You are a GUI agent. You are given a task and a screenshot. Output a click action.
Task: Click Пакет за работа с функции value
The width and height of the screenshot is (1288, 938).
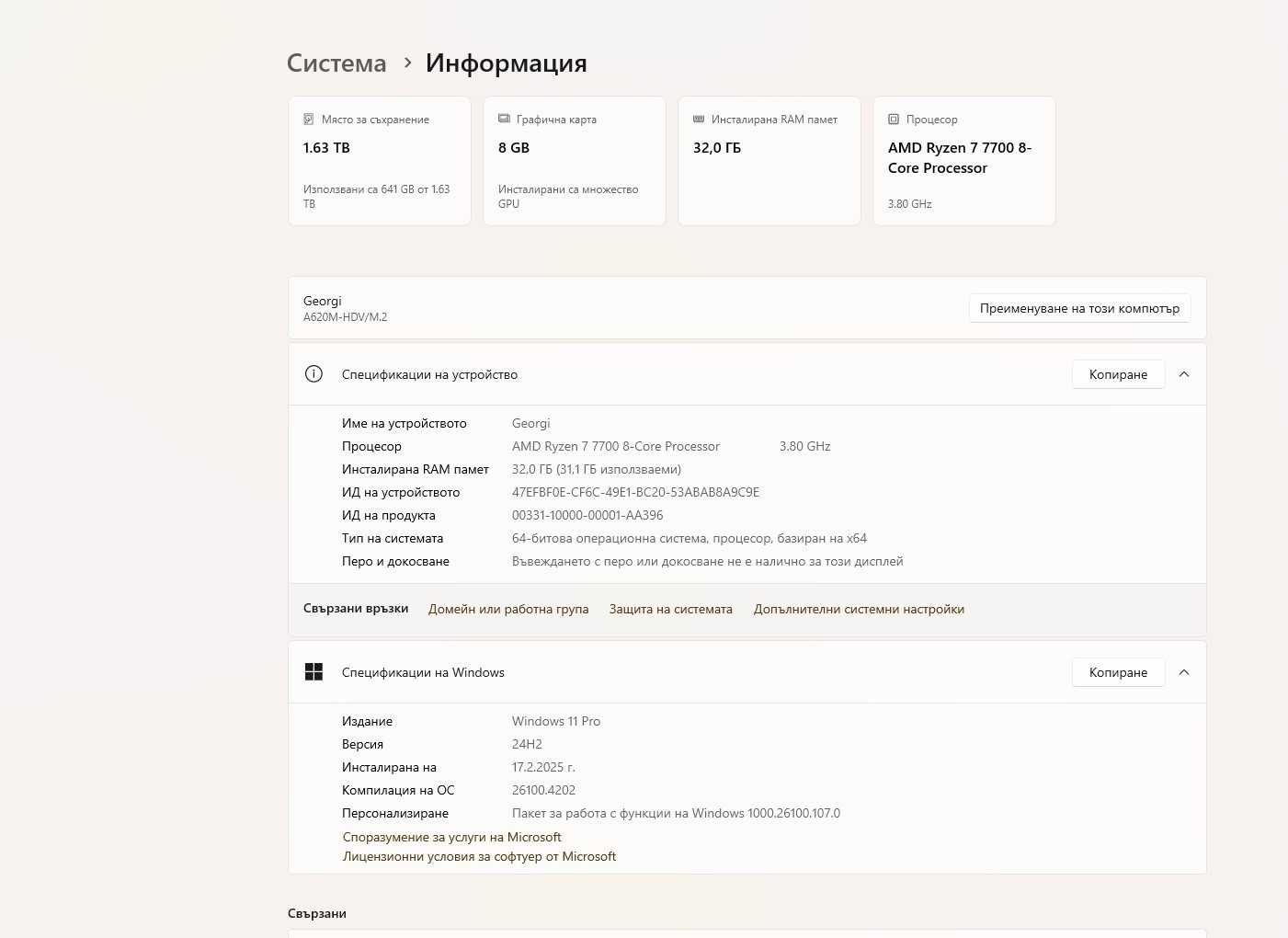[x=676, y=813]
